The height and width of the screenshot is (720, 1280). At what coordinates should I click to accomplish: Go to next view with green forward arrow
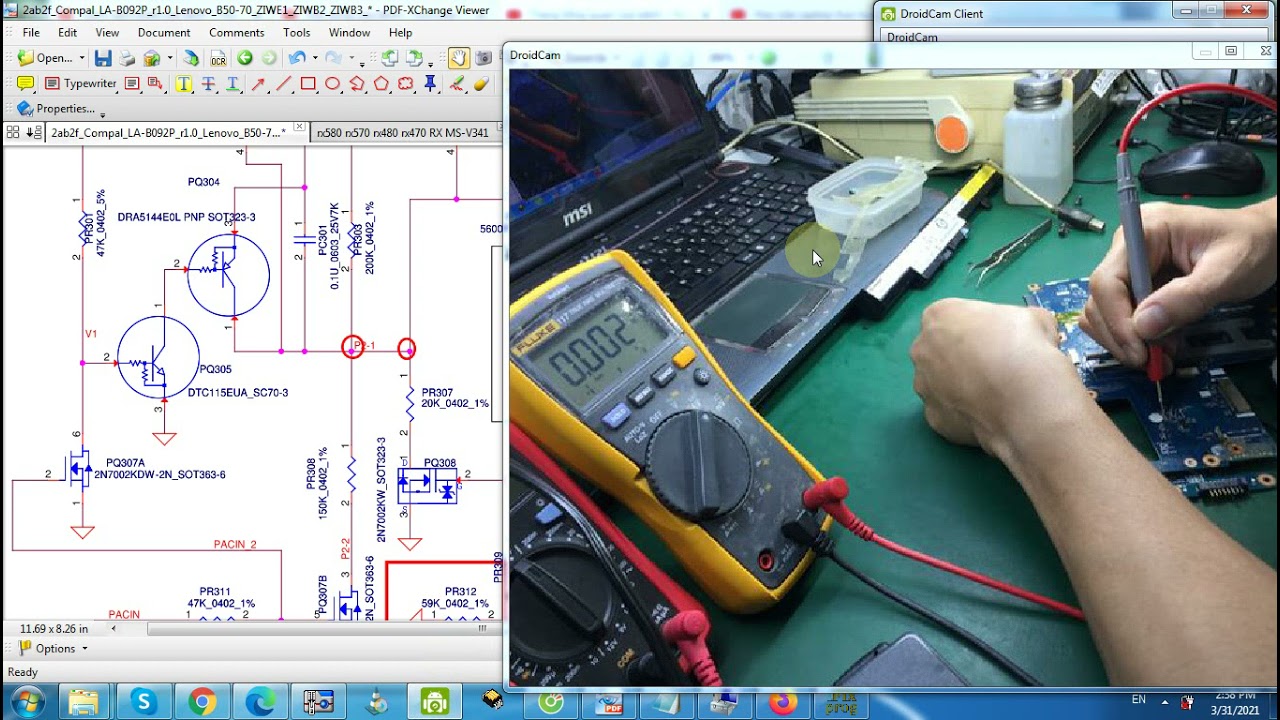click(x=269, y=58)
